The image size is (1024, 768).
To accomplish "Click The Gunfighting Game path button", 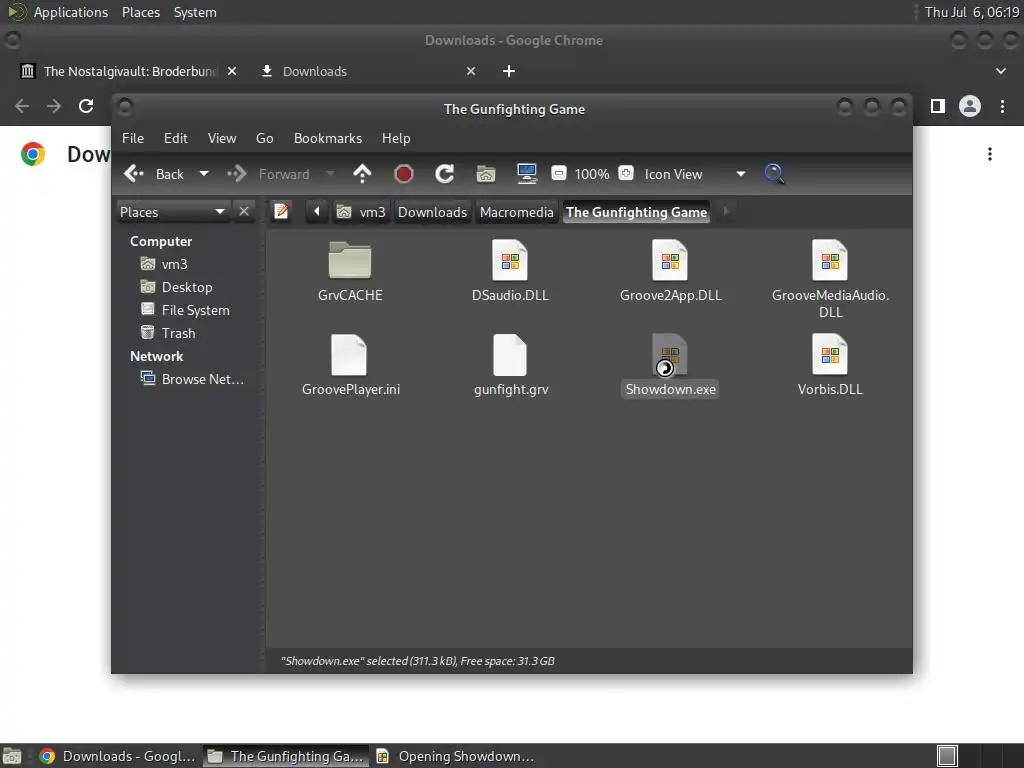I will (636, 212).
